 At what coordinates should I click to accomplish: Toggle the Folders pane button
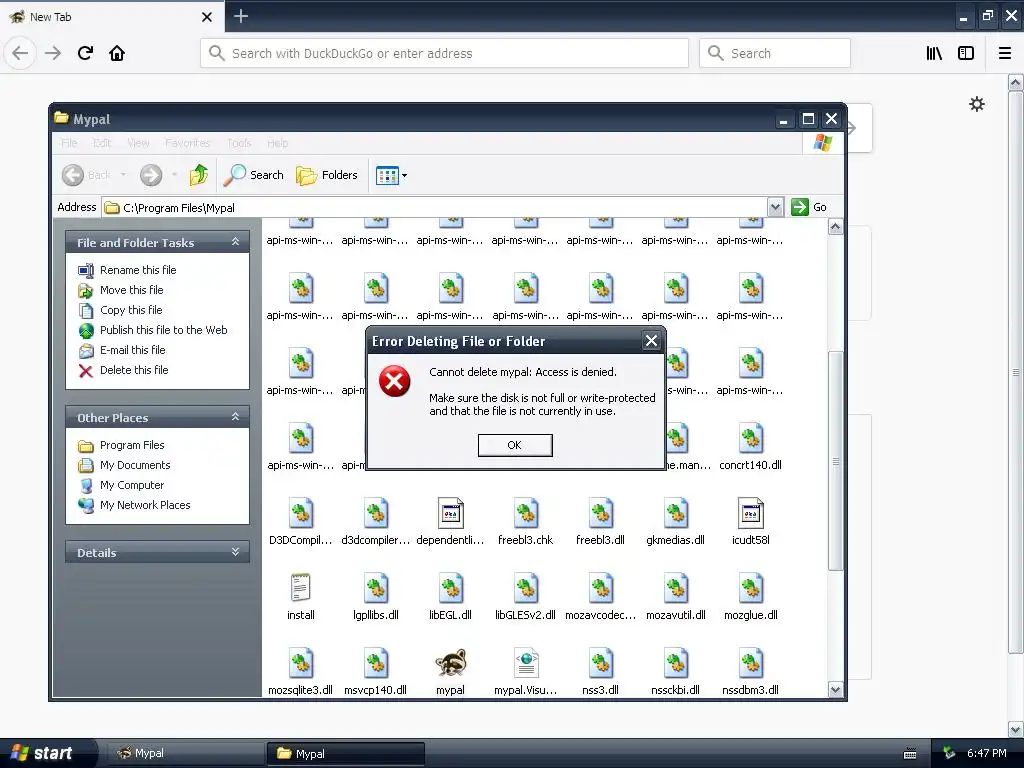coord(327,175)
